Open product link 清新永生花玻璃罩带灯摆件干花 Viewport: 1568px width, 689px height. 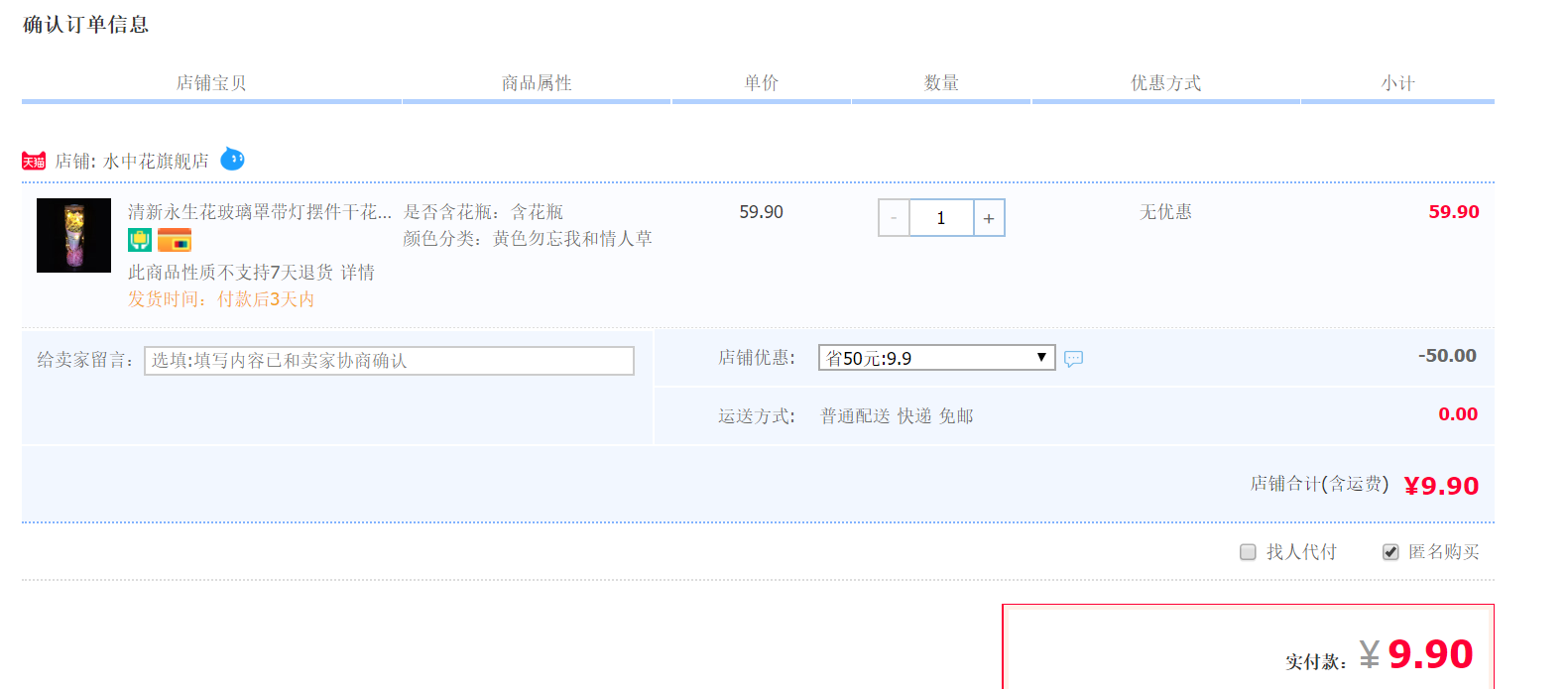[x=260, y=212]
